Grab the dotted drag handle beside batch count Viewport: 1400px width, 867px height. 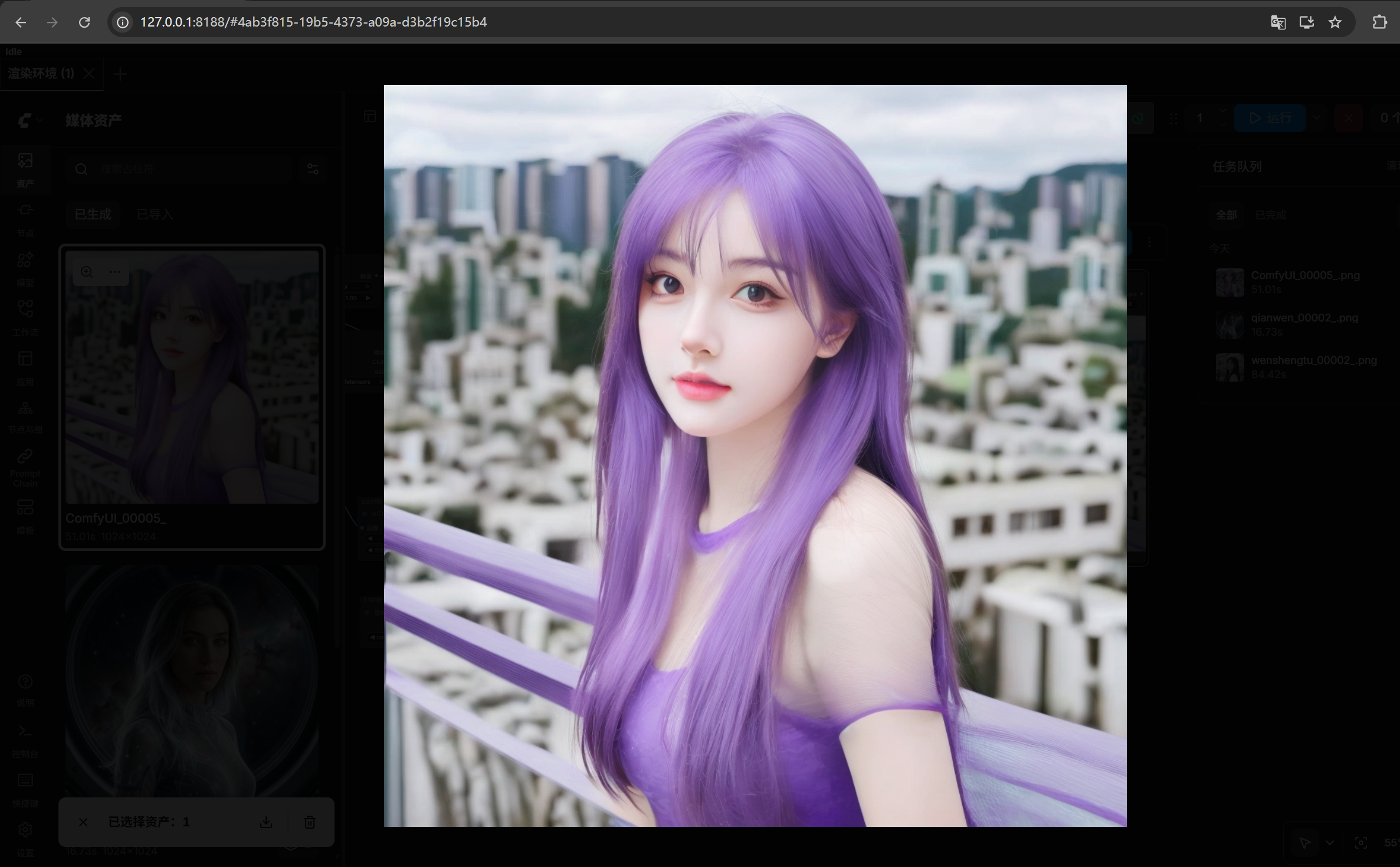tap(1173, 118)
